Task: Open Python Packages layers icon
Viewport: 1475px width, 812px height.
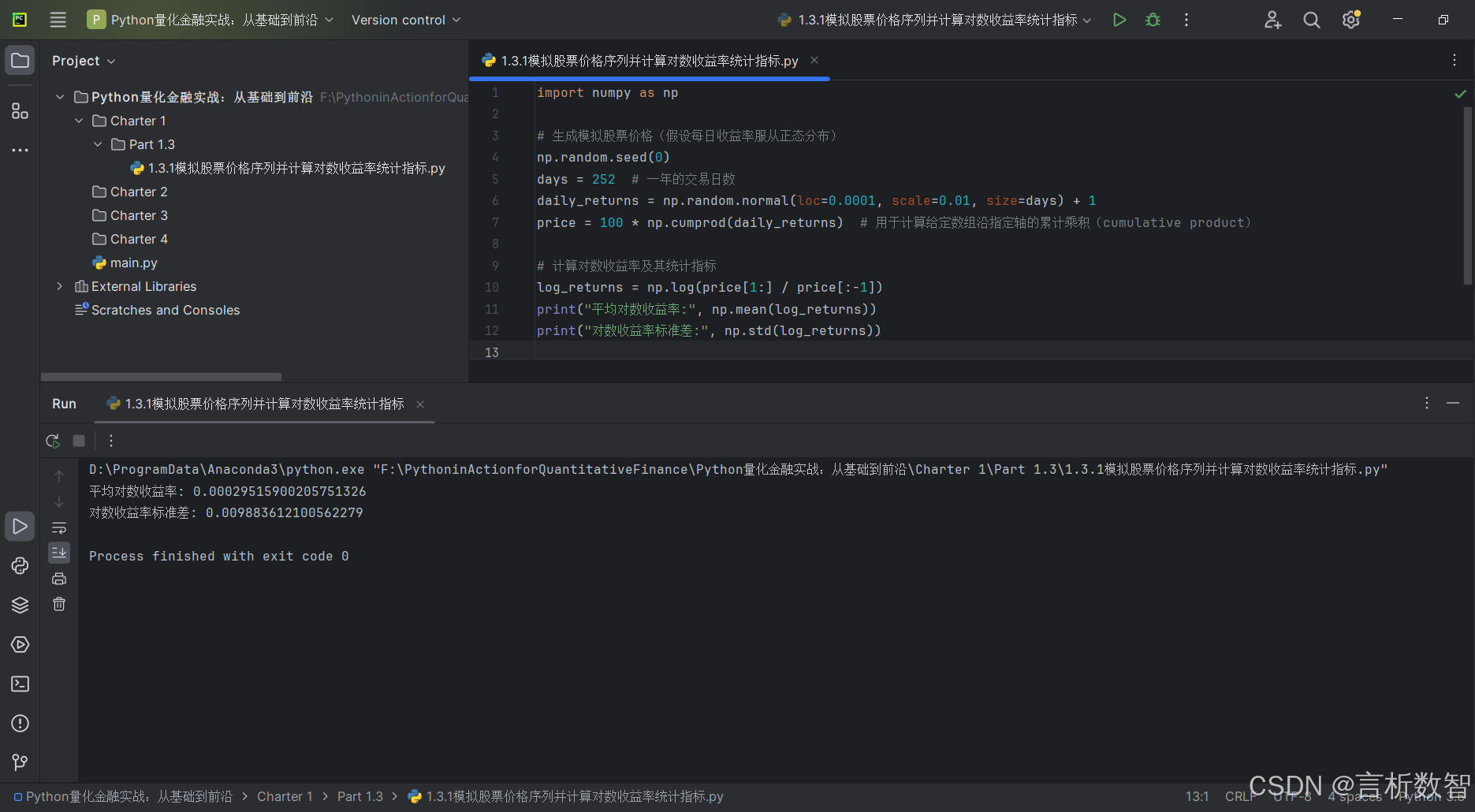Action: pyautogui.click(x=20, y=605)
